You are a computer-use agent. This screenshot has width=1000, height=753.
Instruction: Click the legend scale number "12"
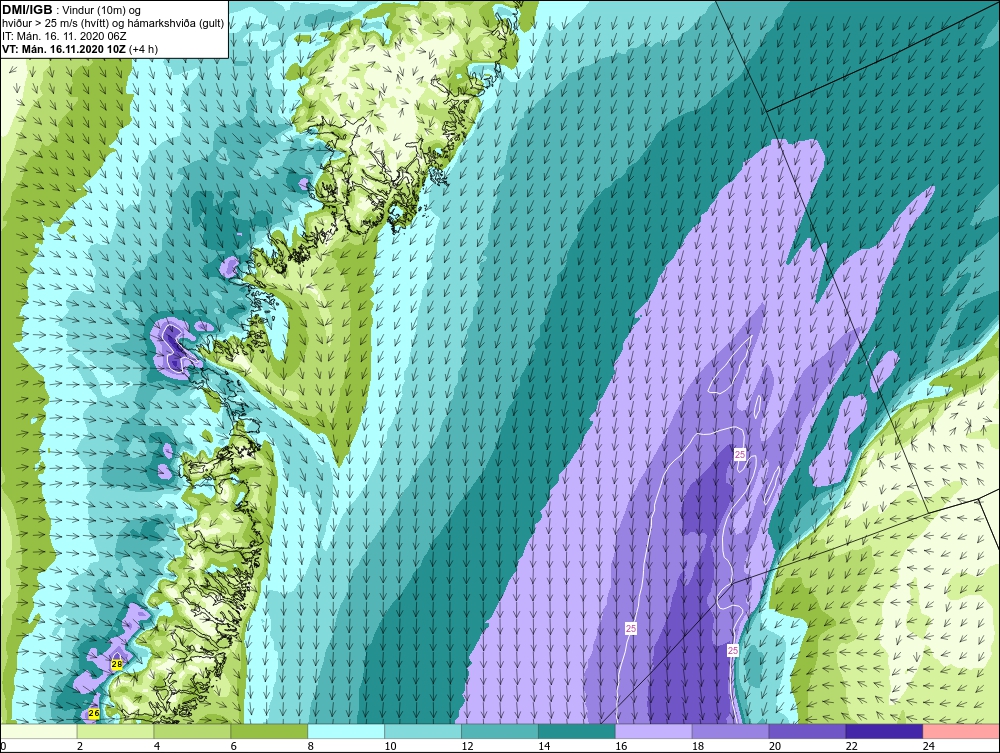(467, 746)
